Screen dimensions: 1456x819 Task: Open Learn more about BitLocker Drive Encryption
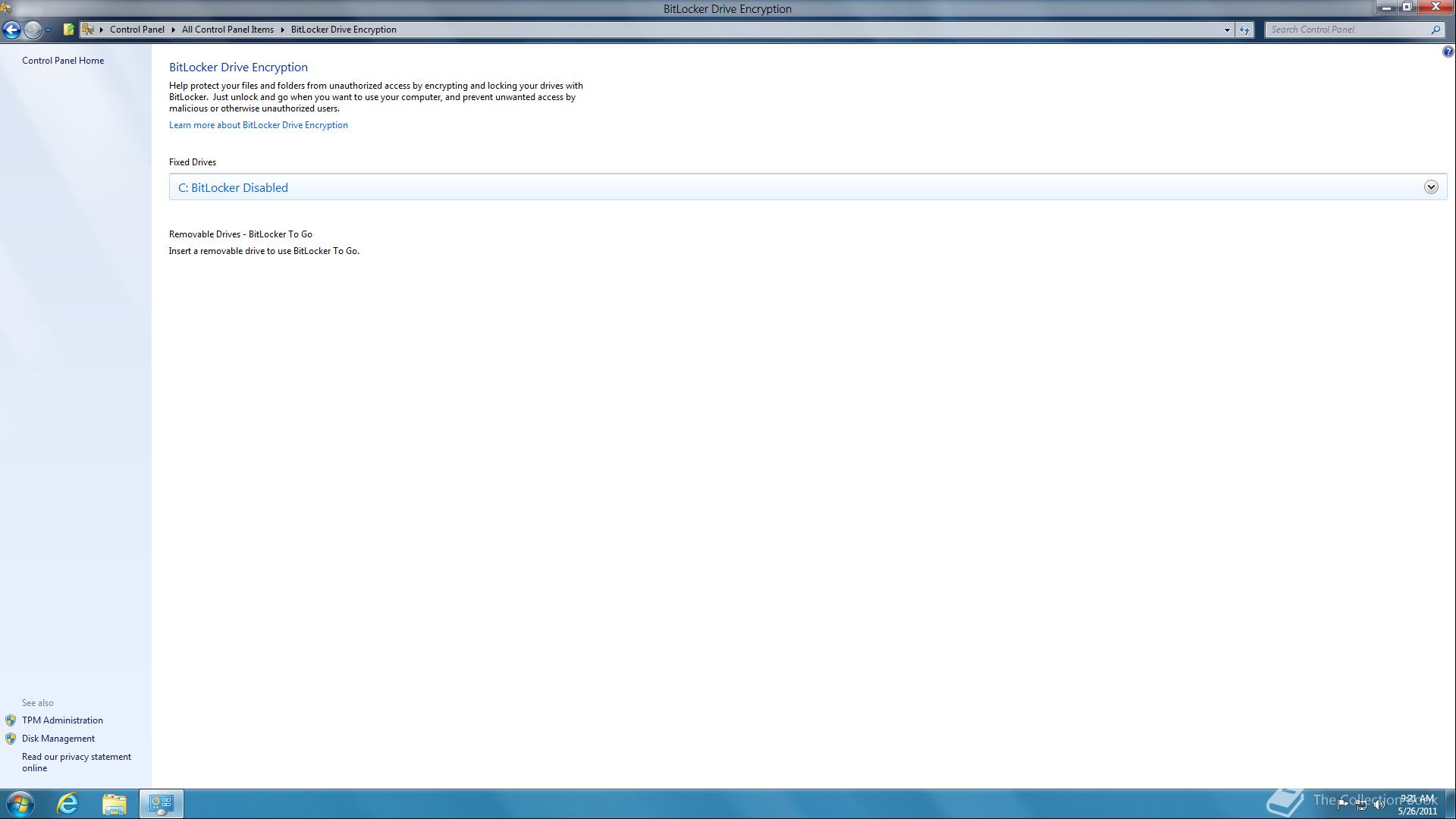(259, 125)
